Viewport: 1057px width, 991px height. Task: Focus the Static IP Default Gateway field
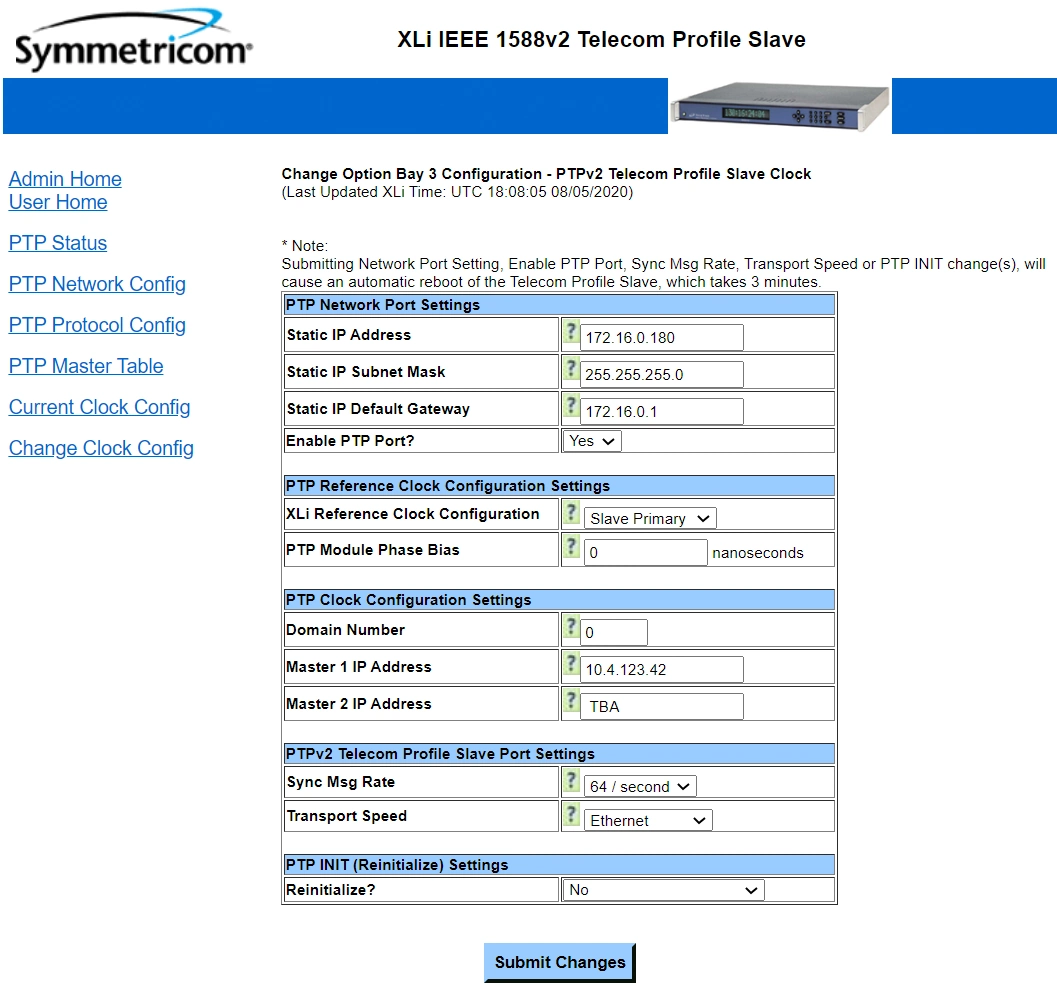click(661, 411)
